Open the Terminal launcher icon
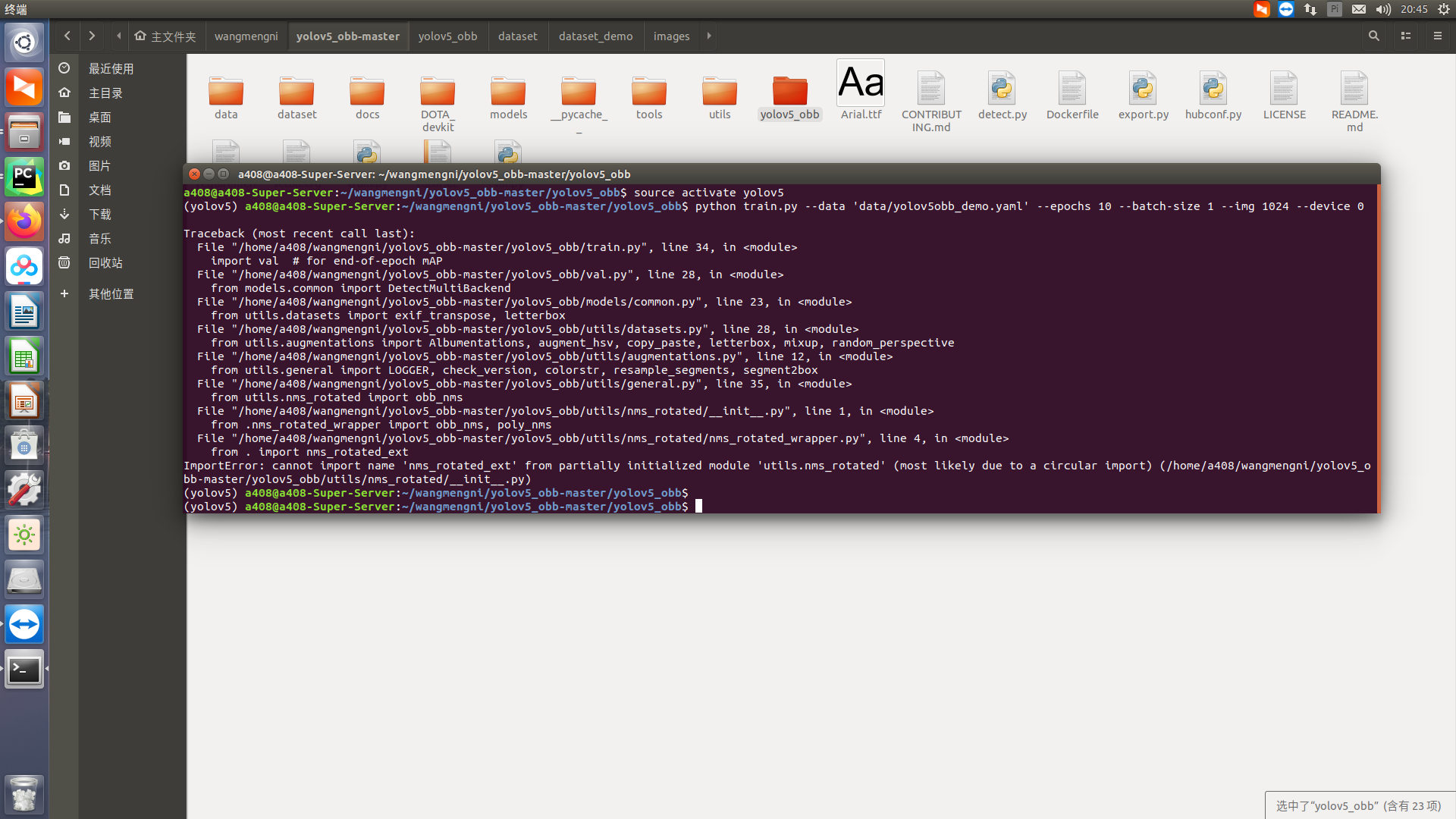 (x=24, y=670)
